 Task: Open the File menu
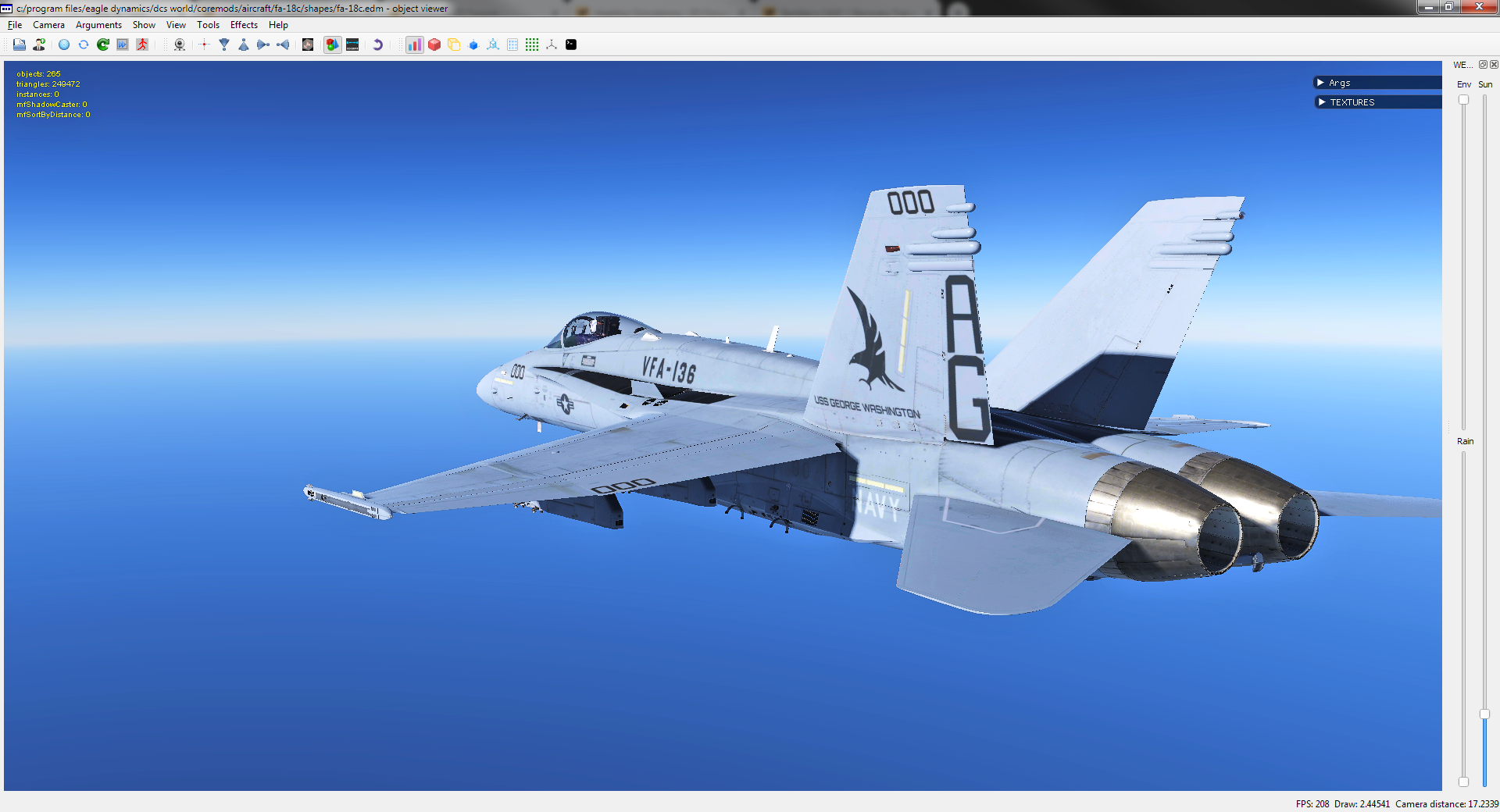[15, 25]
